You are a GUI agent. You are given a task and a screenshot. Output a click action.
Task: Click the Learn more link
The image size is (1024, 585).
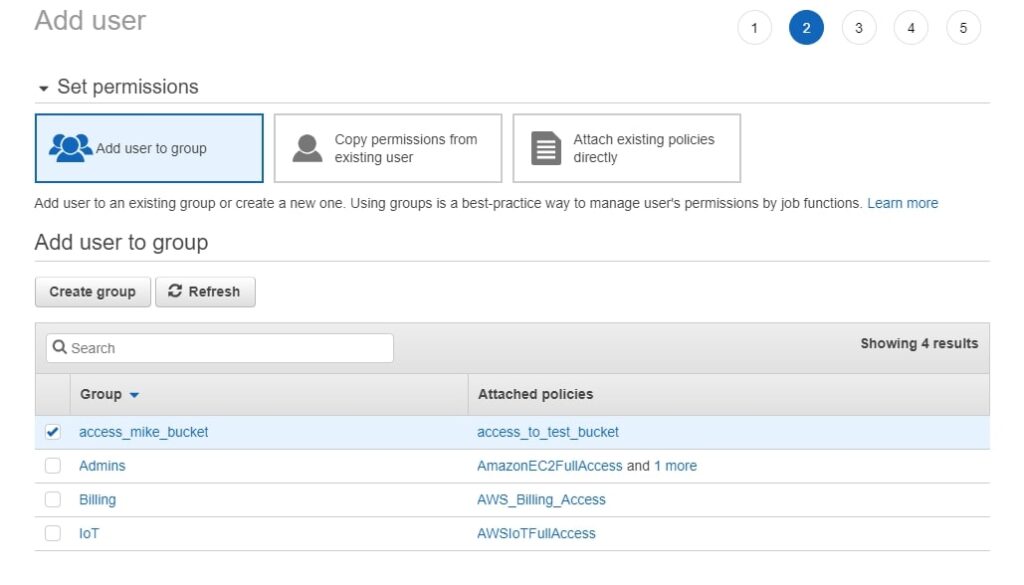tap(903, 202)
